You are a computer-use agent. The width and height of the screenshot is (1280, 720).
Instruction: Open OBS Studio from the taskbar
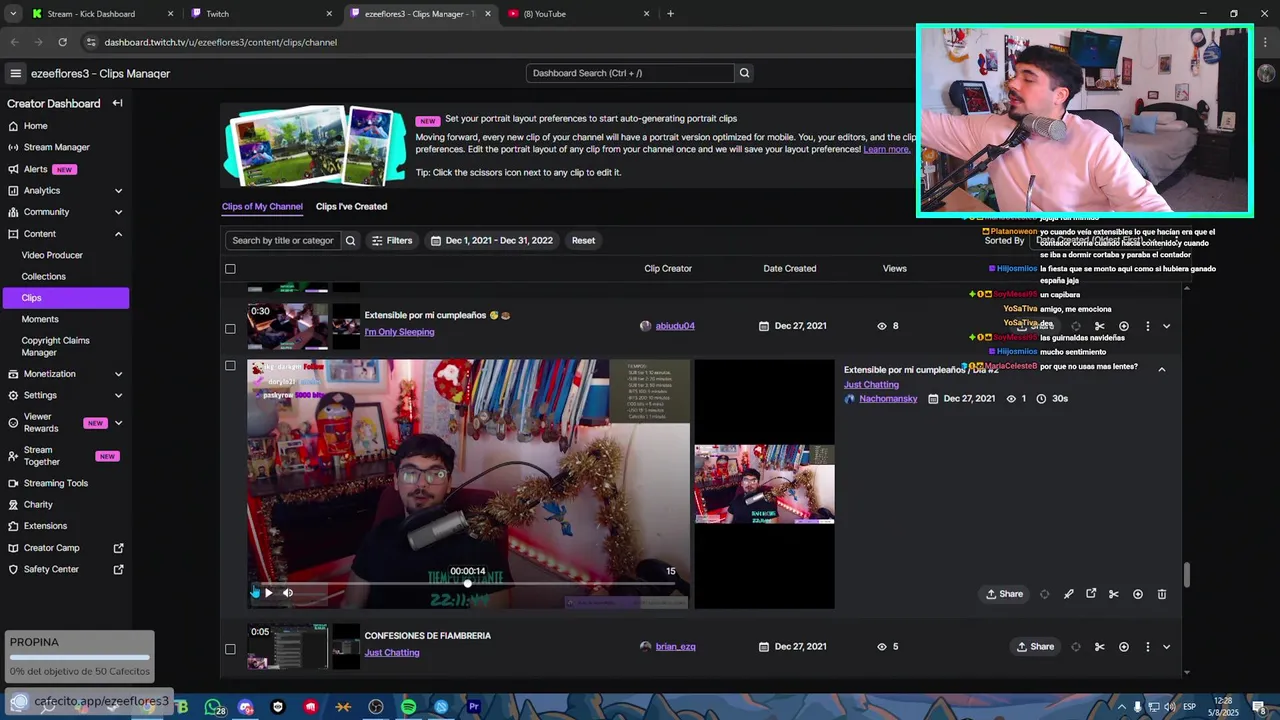[376, 707]
